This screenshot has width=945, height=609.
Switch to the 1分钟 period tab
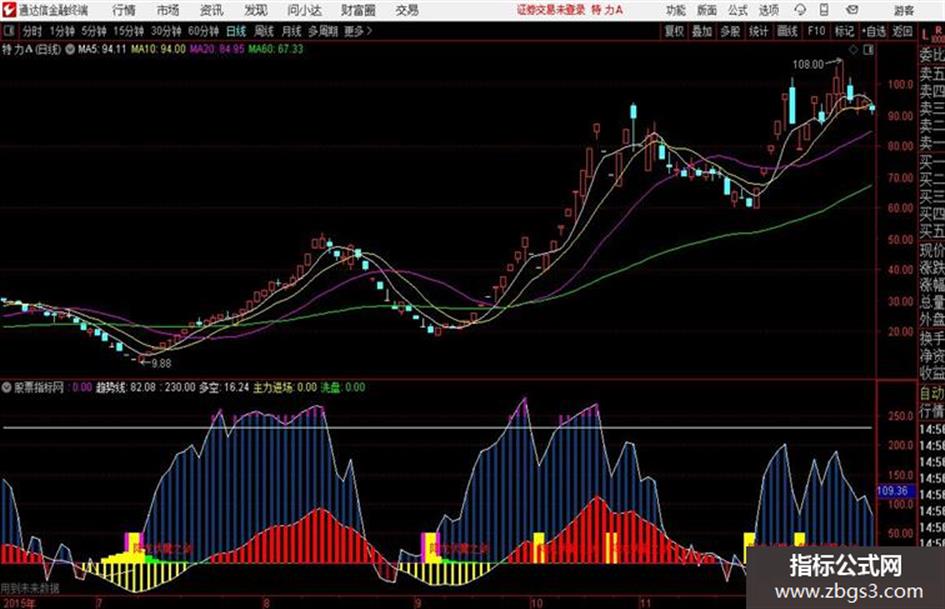(x=62, y=31)
